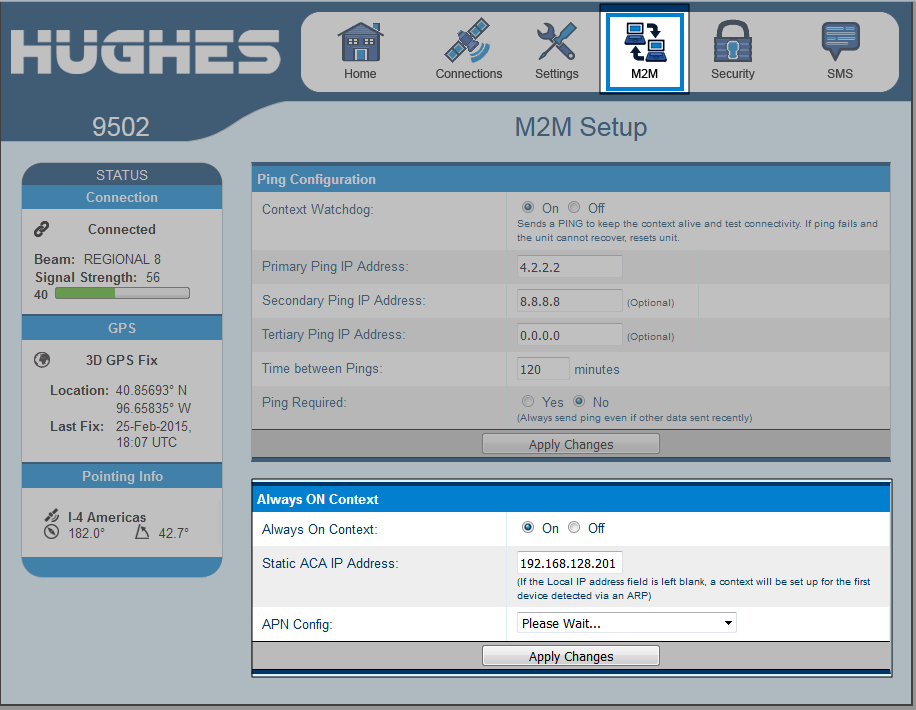Click the 42.7° elevation value
Viewport: 916px width, 710px height.
point(174,533)
